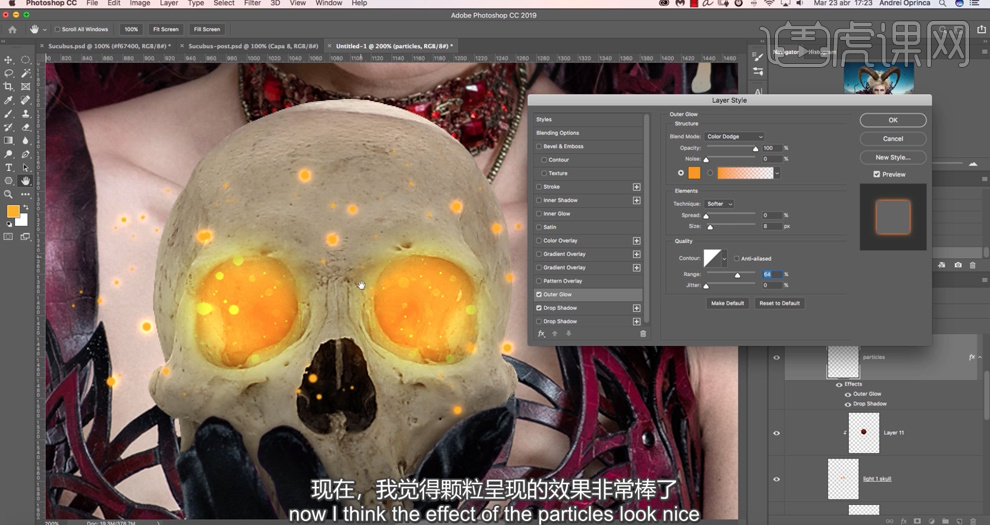Select the Brush tool
The image size is (990, 525).
(x=9, y=114)
